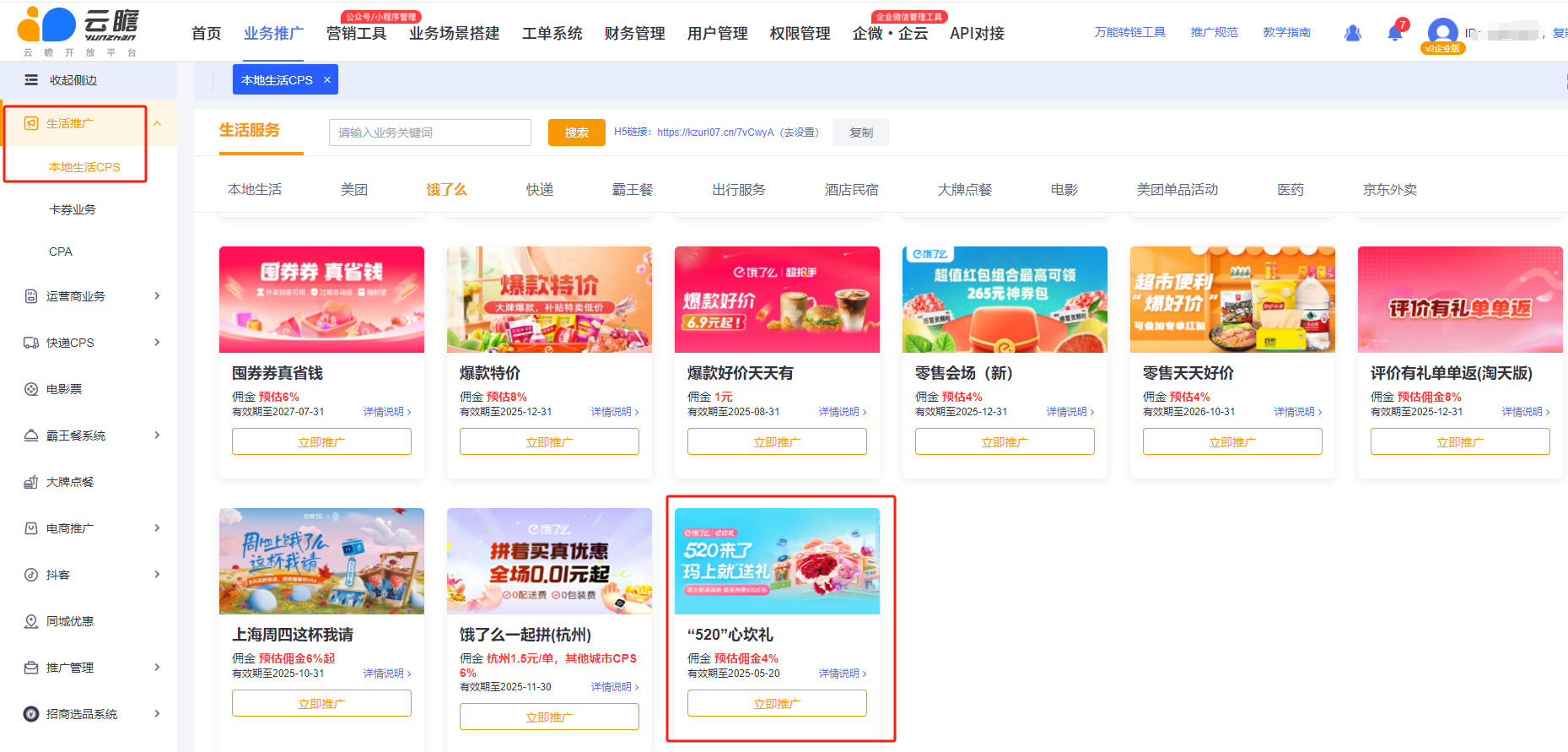
Task: Click the 抖客 sidebar icon
Action: pos(31,575)
